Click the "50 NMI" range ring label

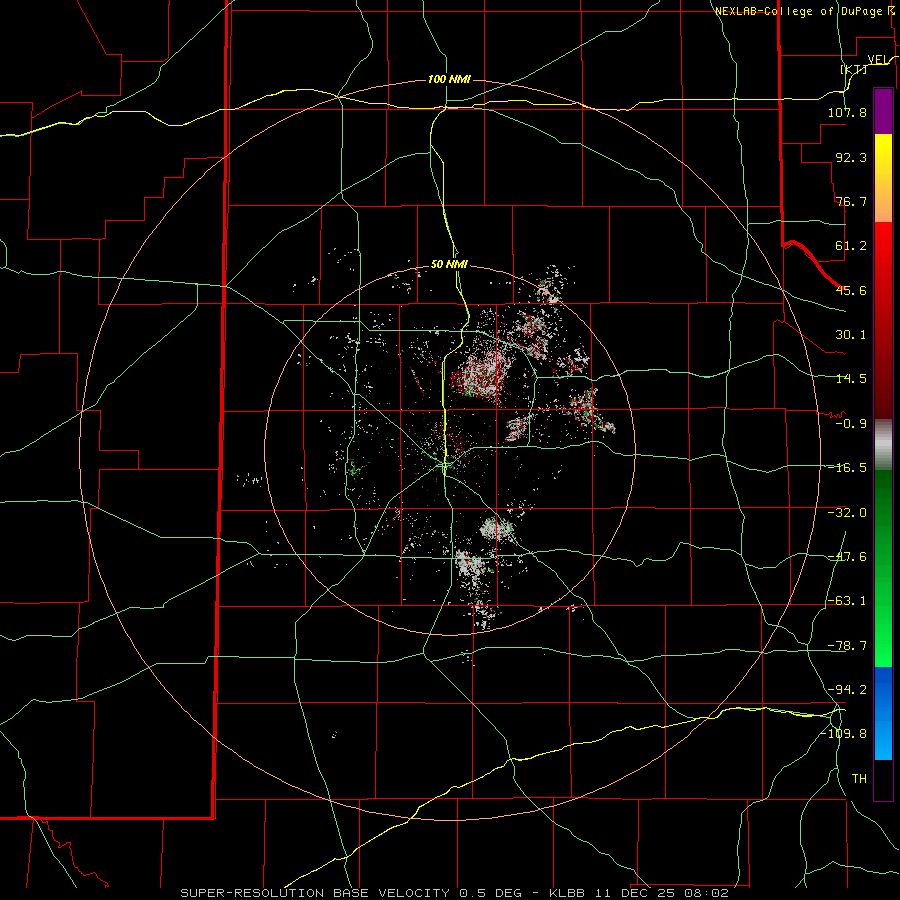click(x=449, y=264)
